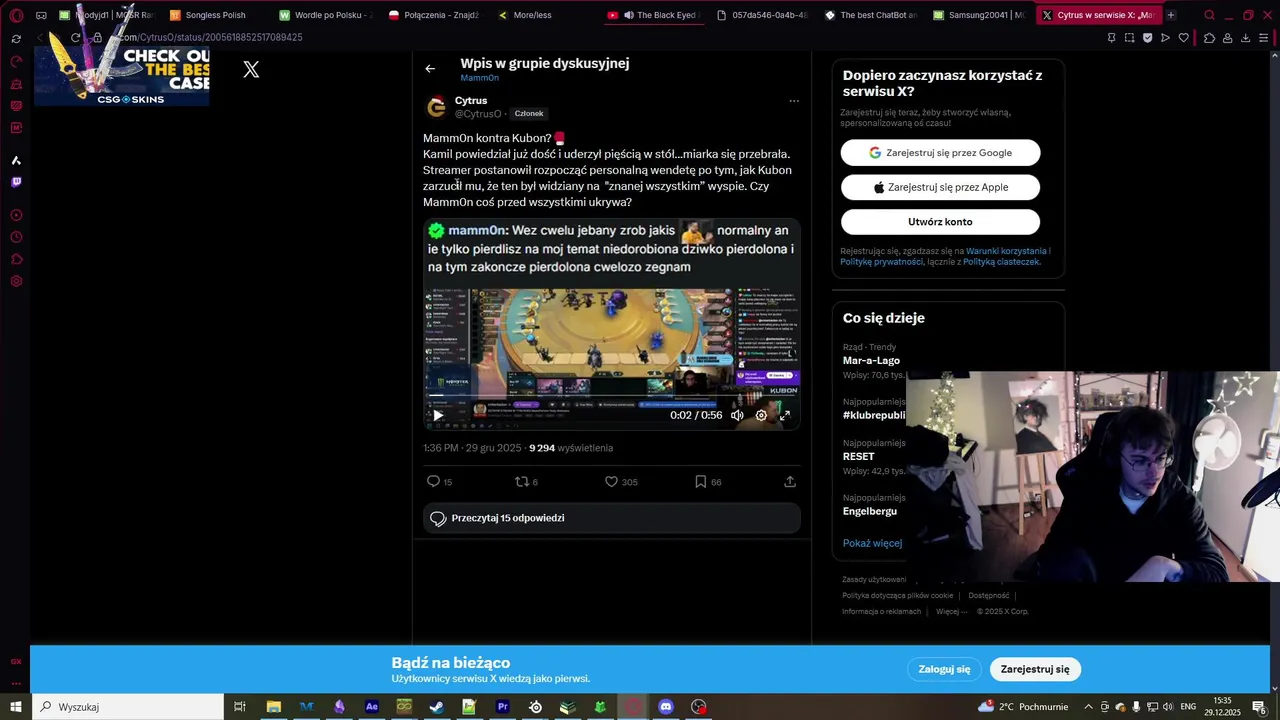
Task: Switch to Połączenia tab
Action: tap(435, 15)
